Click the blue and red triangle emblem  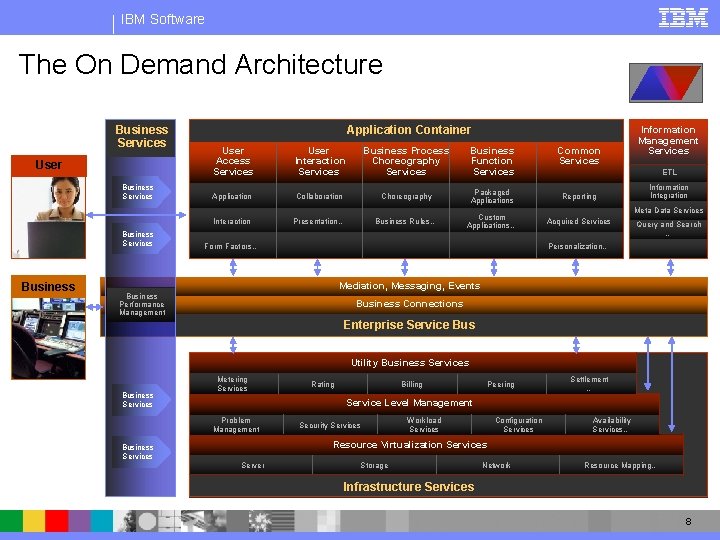665,83
